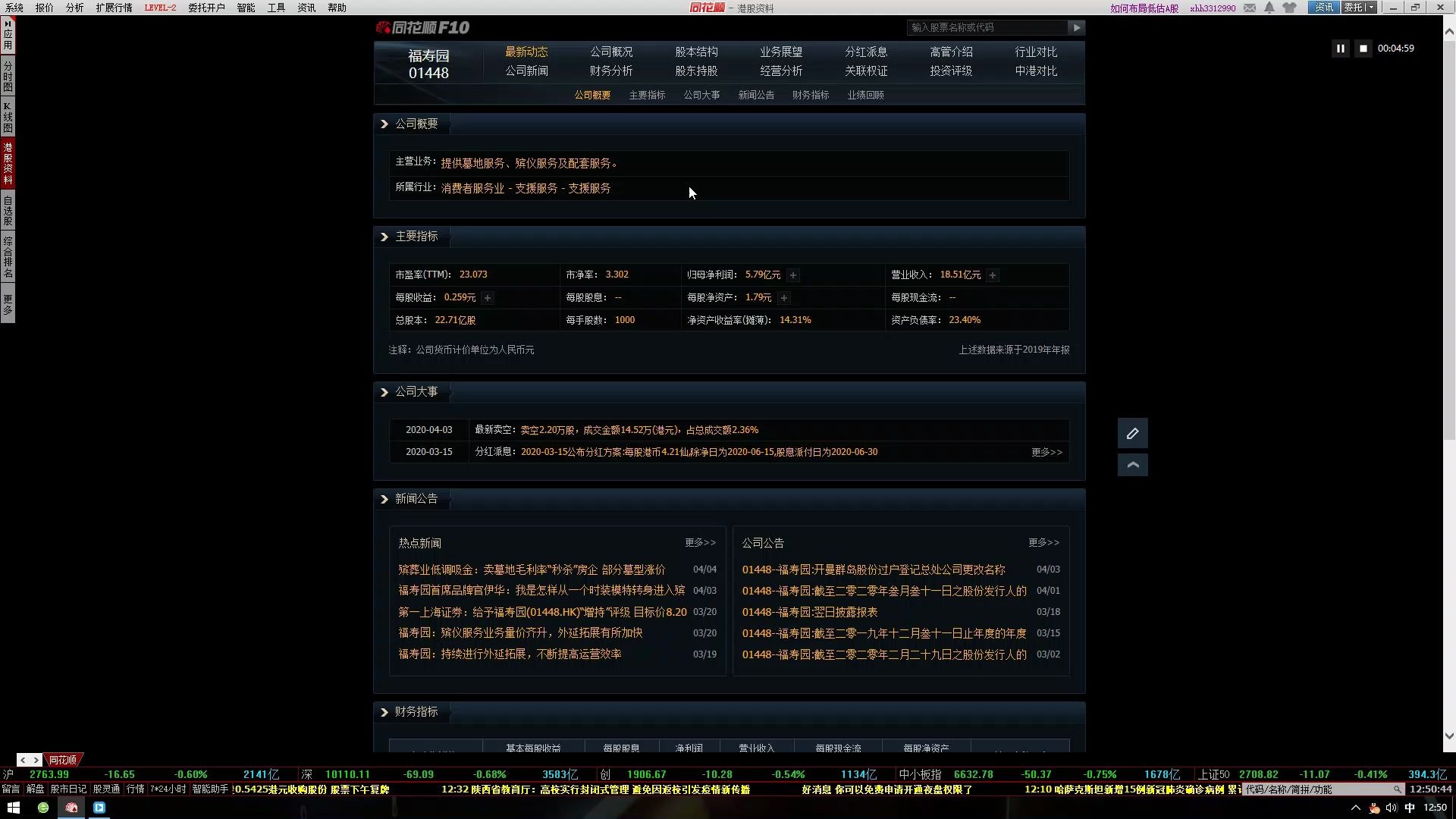Select the 综合排名 sidebar tab
Image resolution: width=1456 pixels, height=819 pixels.
tap(8, 258)
